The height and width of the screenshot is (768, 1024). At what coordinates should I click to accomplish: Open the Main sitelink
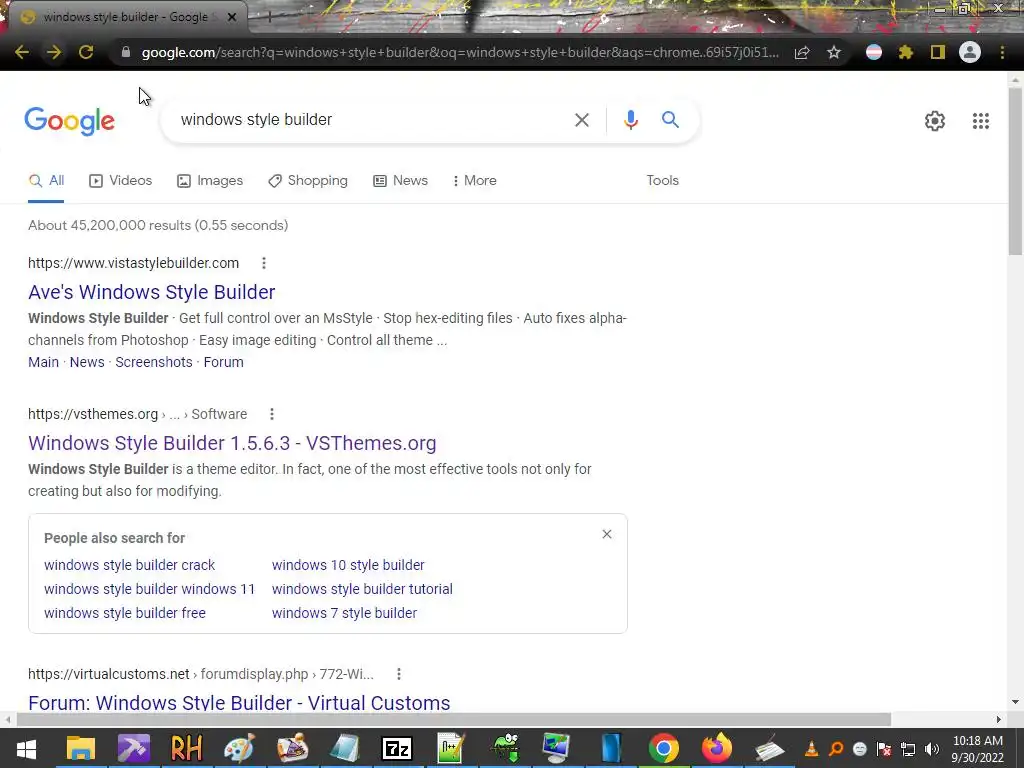coord(43,362)
